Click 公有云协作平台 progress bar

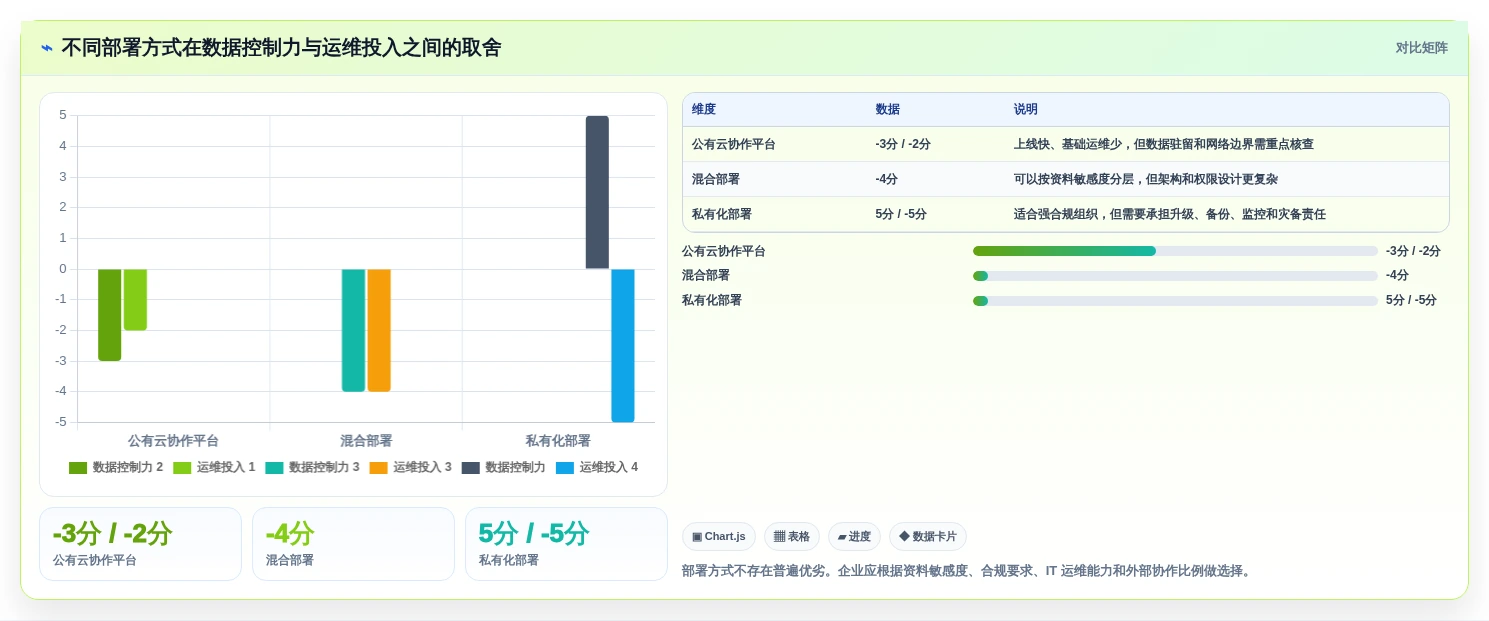coord(1175,251)
